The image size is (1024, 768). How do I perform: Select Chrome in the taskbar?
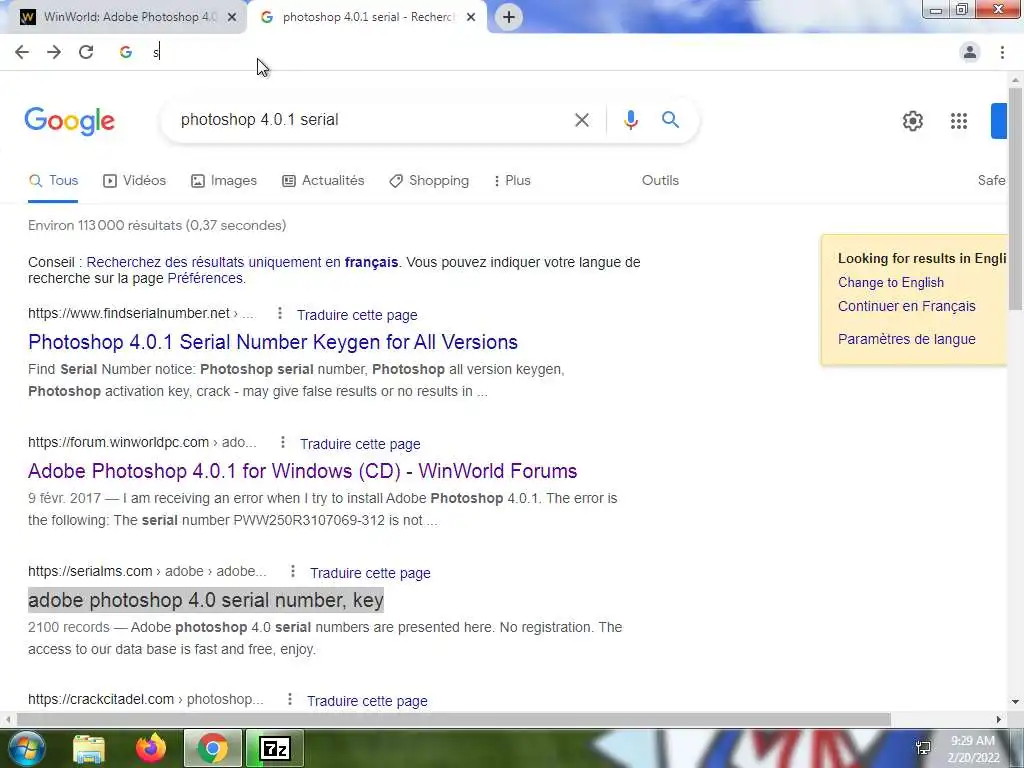pyautogui.click(x=213, y=748)
